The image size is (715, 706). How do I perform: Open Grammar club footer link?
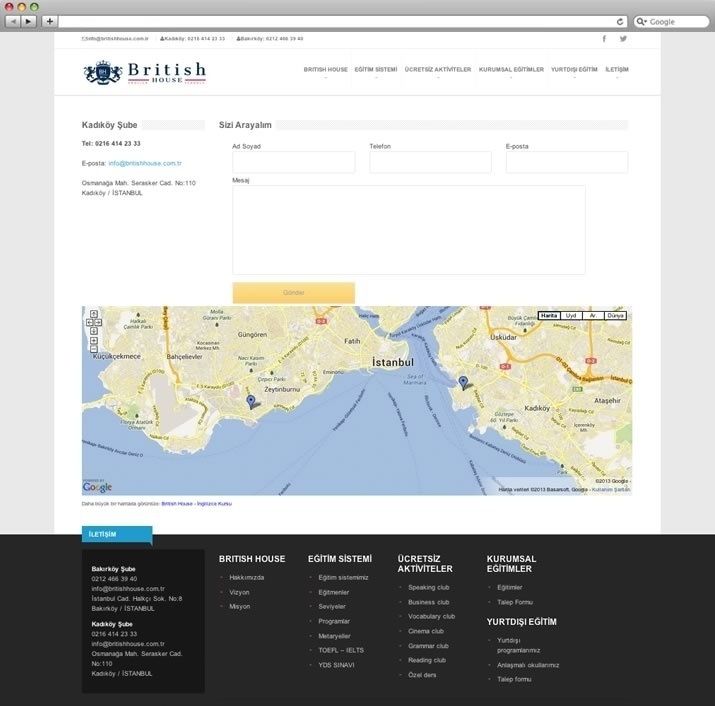point(428,646)
